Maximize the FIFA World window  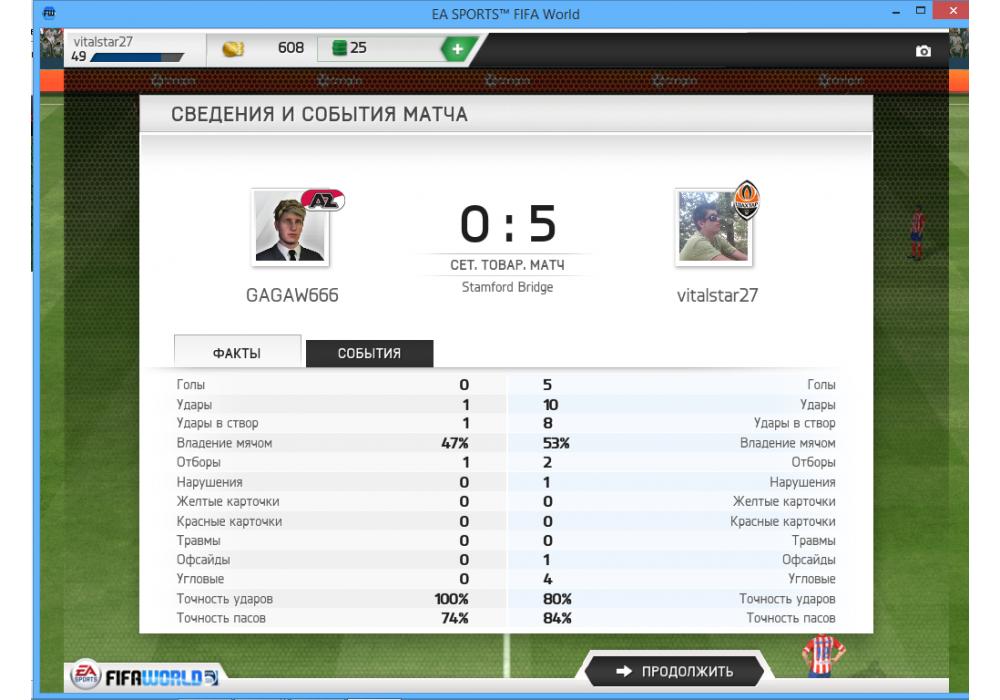[920, 11]
